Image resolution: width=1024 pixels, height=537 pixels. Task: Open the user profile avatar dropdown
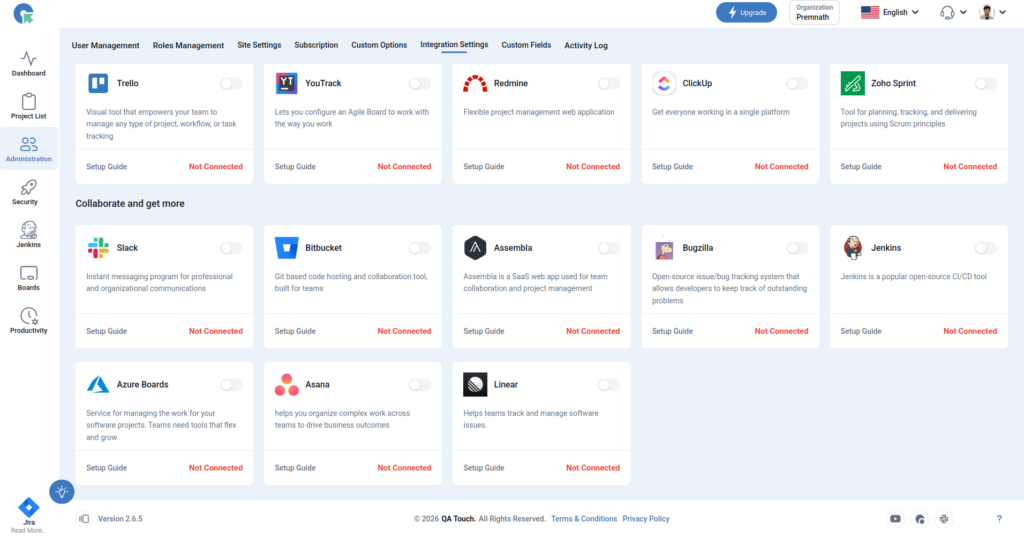[993, 12]
